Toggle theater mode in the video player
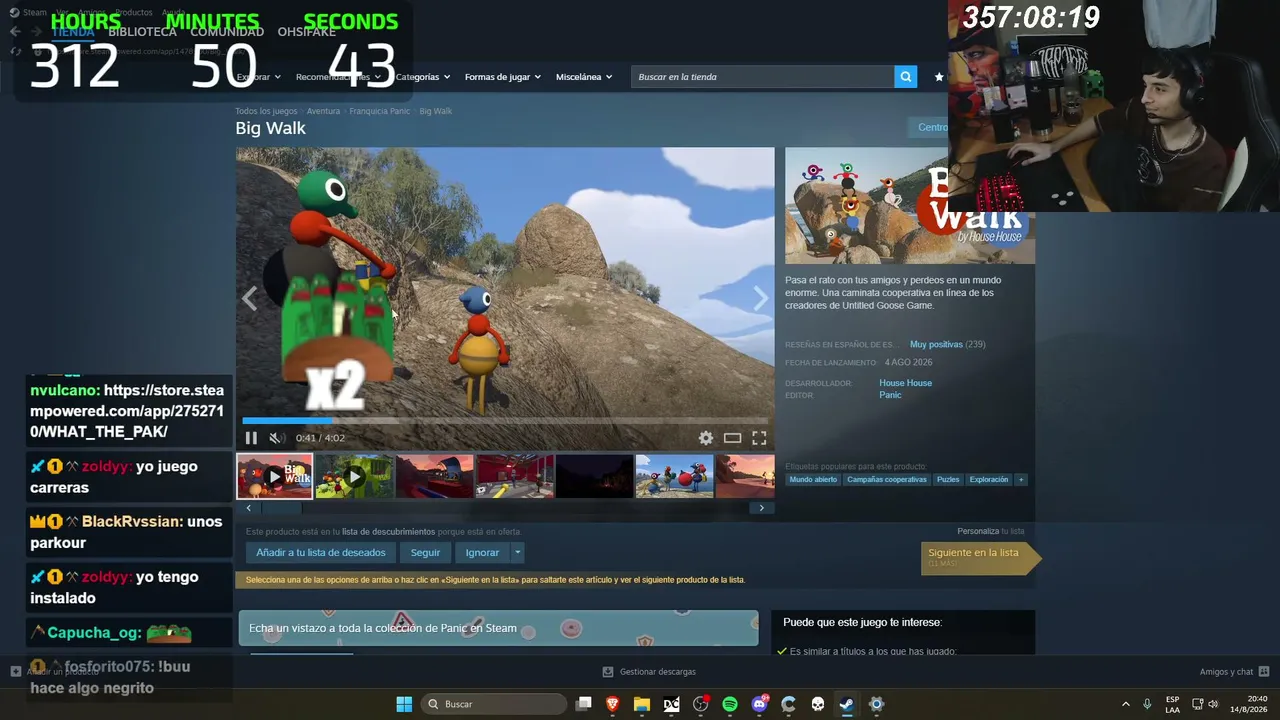Viewport: 1280px width, 720px height. click(x=732, y=438)
